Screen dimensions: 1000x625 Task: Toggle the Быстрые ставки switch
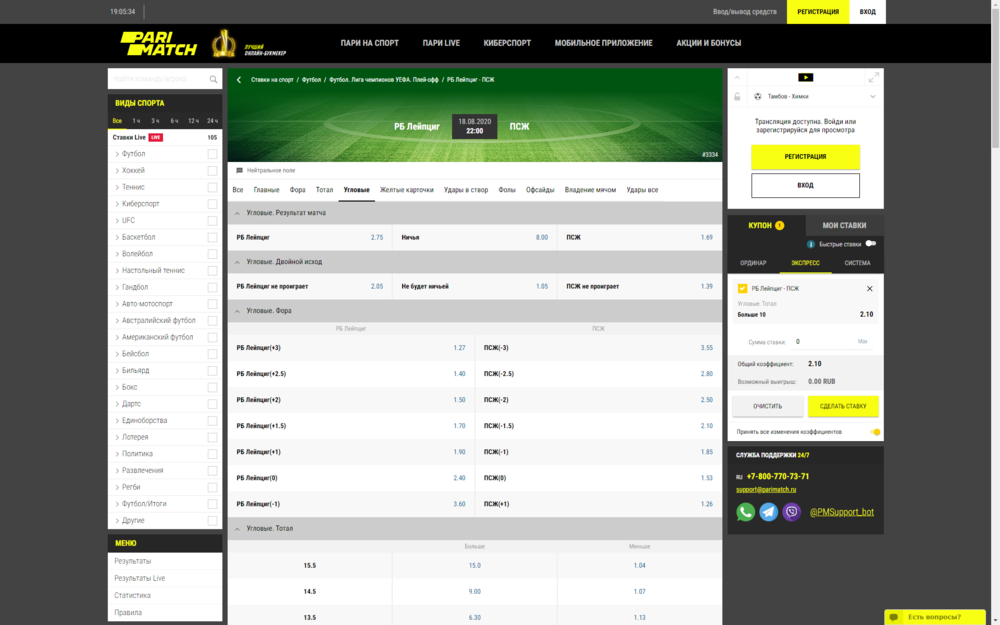[871, 244]
